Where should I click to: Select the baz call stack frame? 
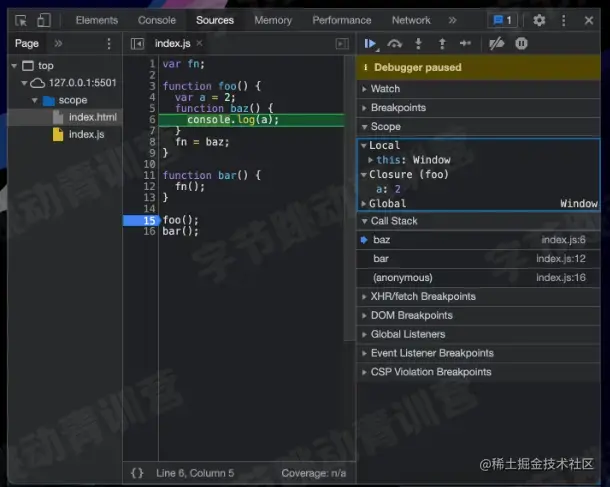pos(478,240)
